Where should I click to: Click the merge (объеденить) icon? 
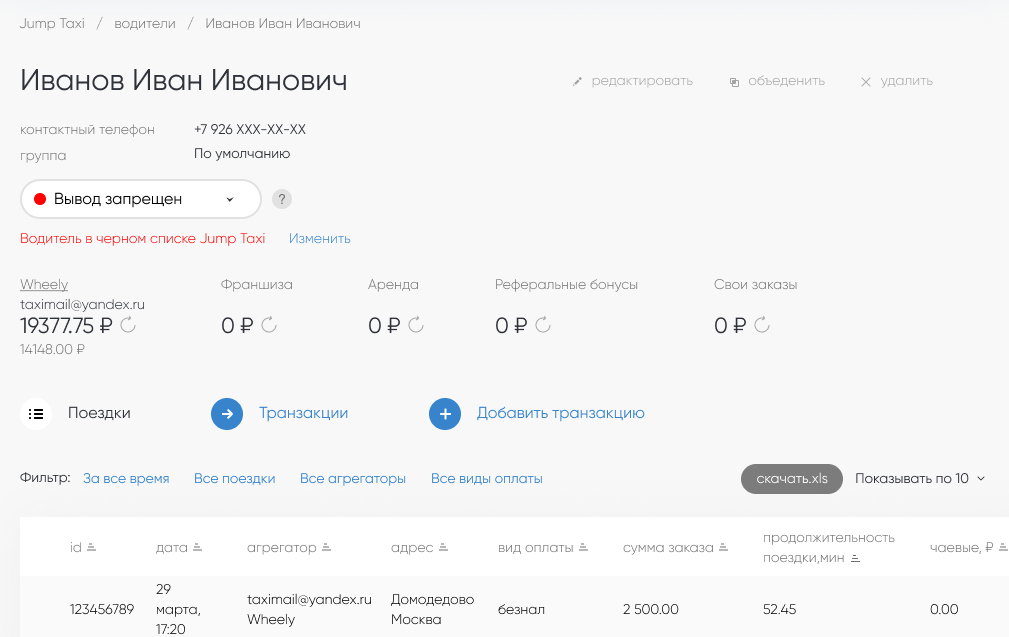(734, 82)
